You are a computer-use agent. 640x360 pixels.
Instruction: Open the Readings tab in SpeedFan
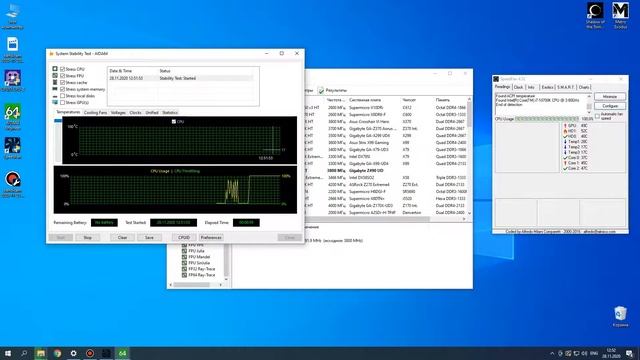(502, 87)
